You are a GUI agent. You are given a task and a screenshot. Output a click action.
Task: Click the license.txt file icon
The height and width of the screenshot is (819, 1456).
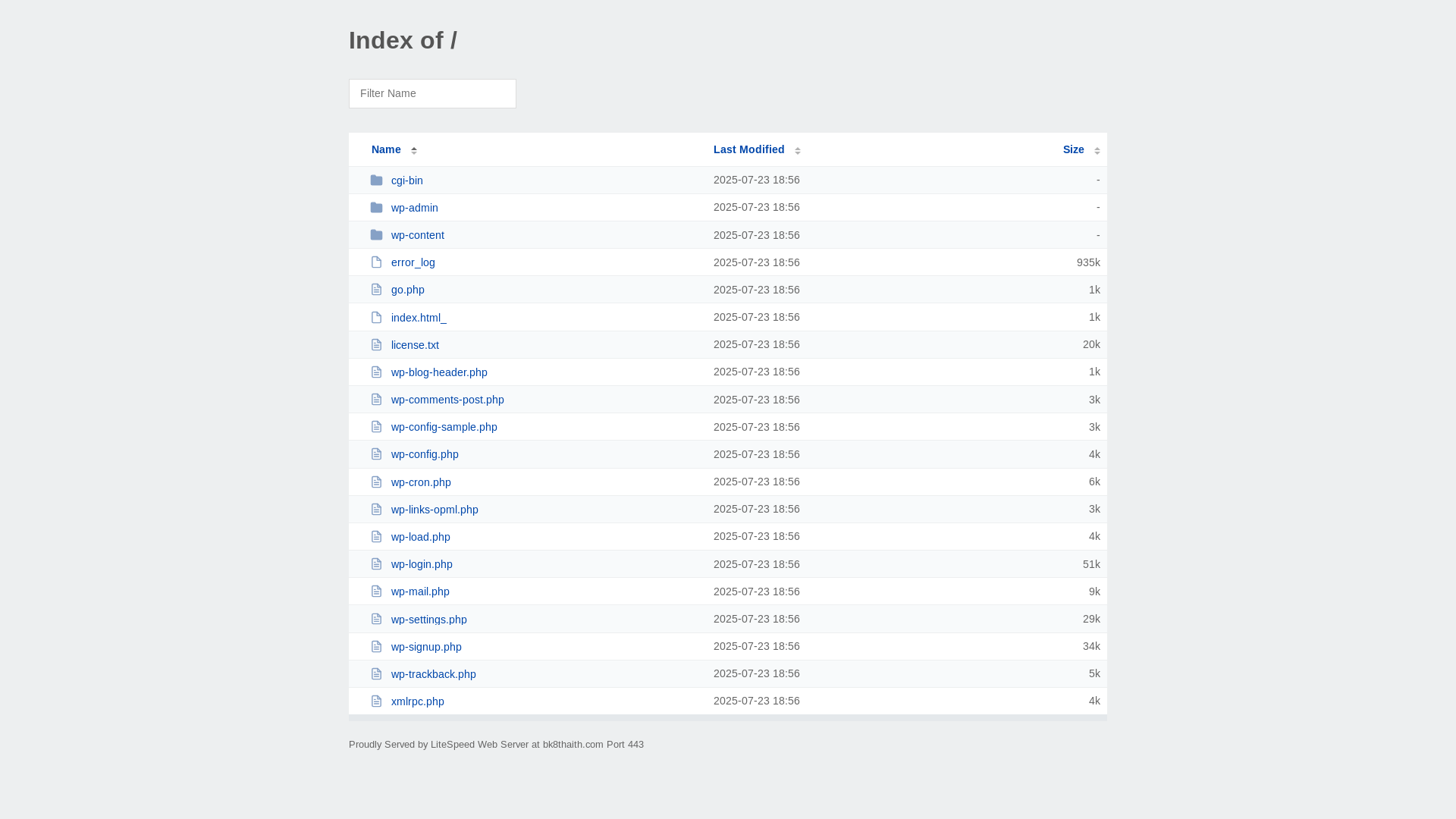tap(376, 344)
